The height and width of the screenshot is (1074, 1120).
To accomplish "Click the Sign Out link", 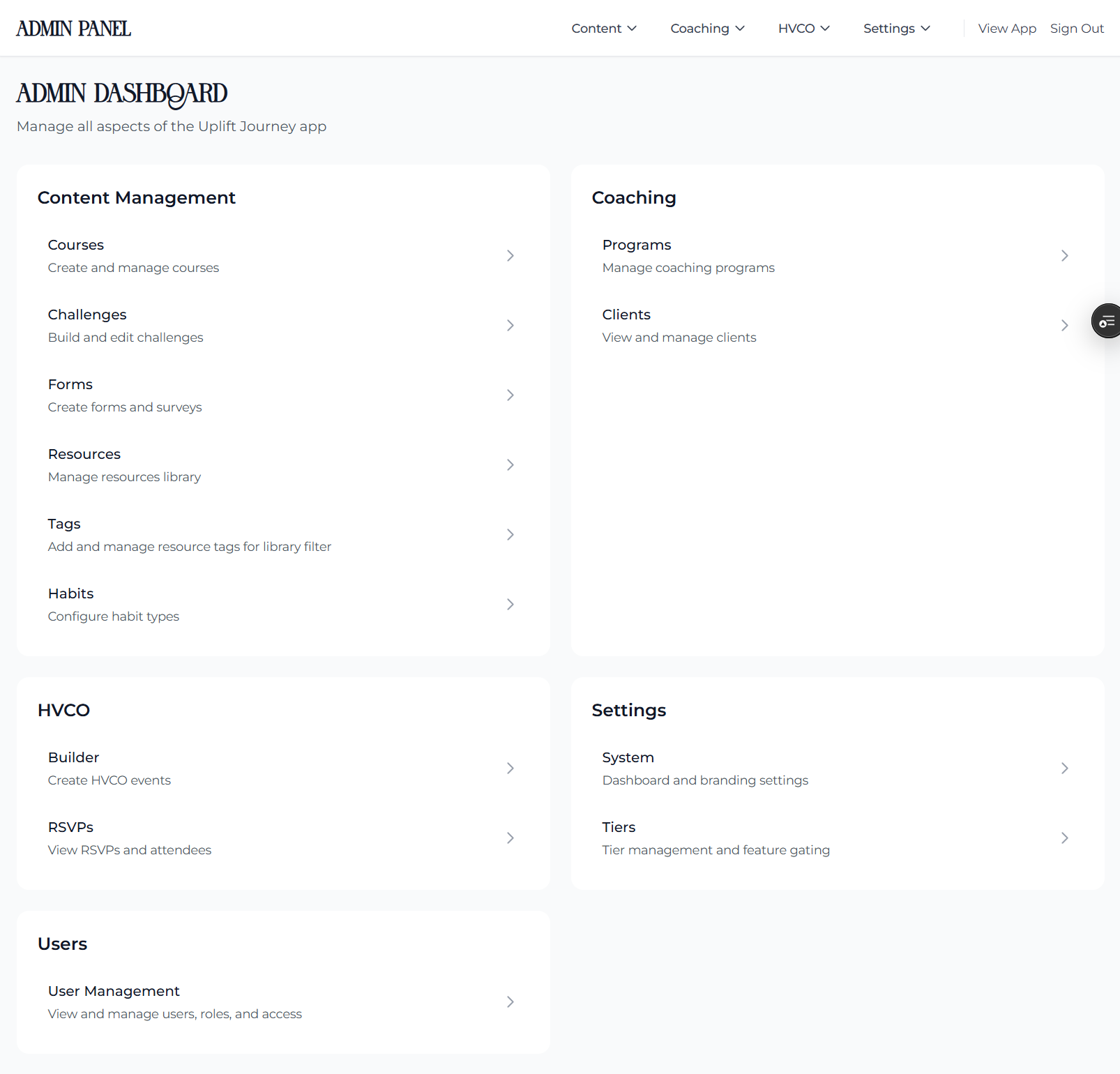I will (x=1077, y=29).
